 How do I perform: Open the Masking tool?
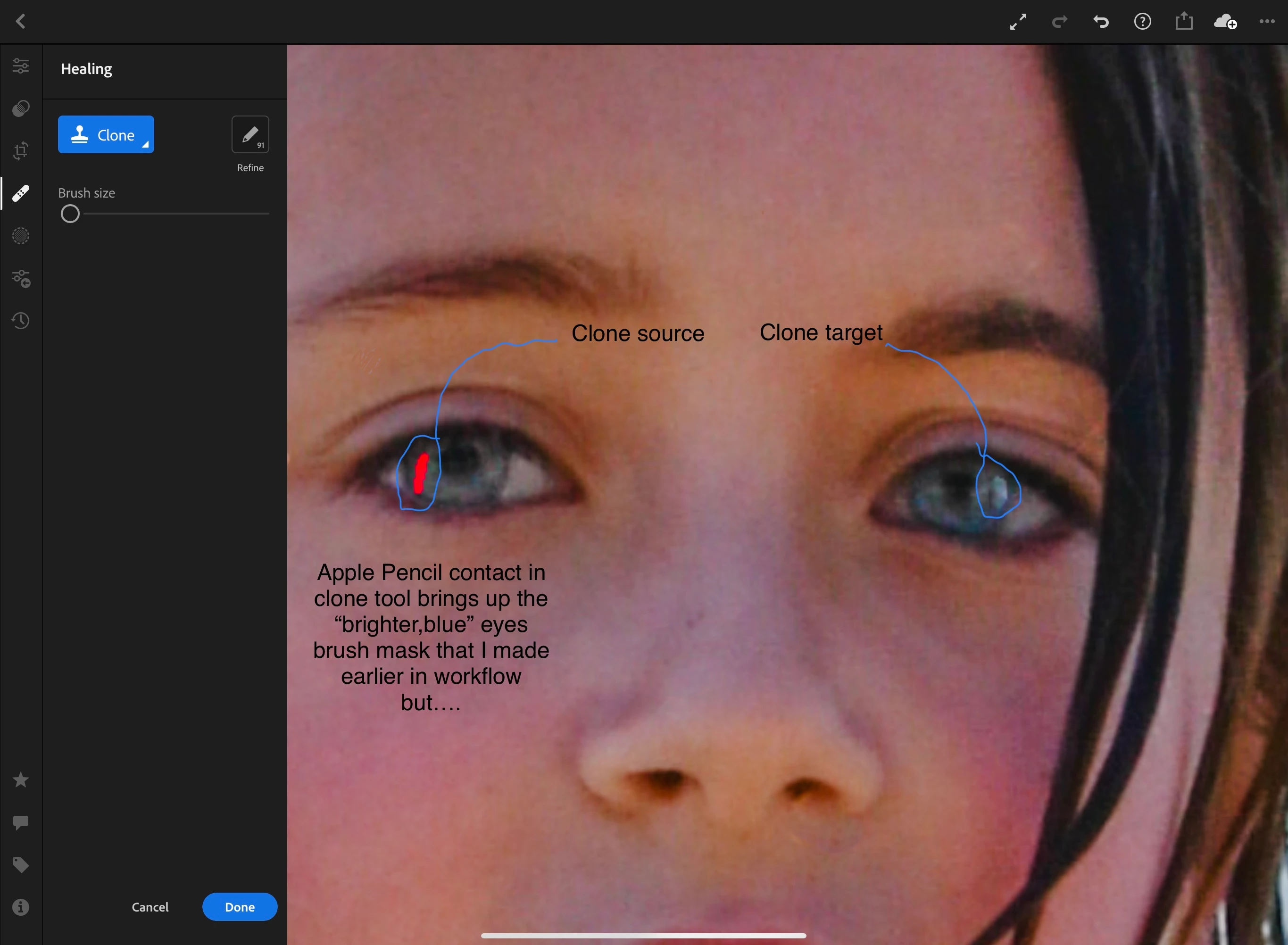[x=21, y=236]
